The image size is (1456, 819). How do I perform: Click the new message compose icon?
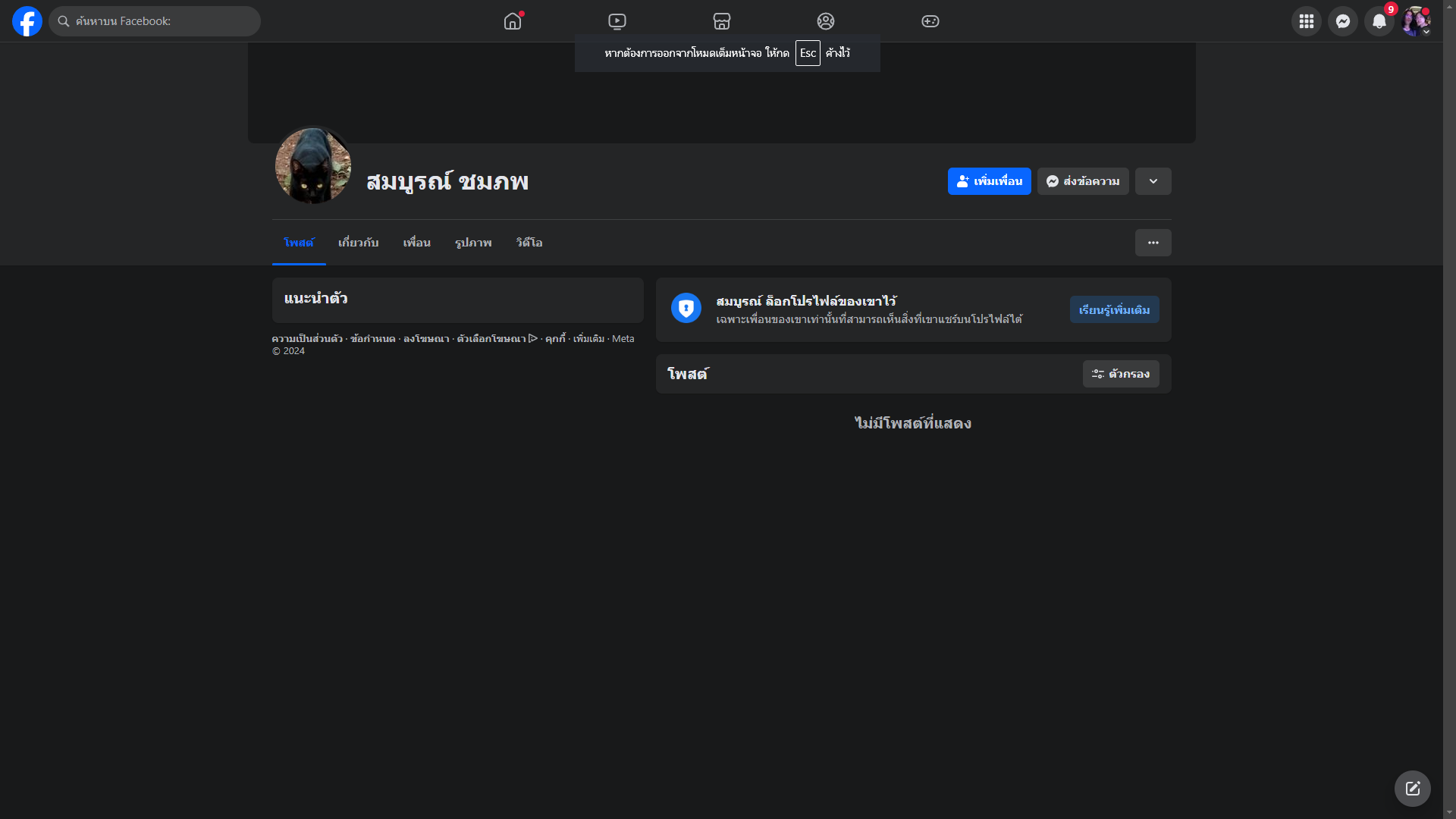pos(1412,789)
